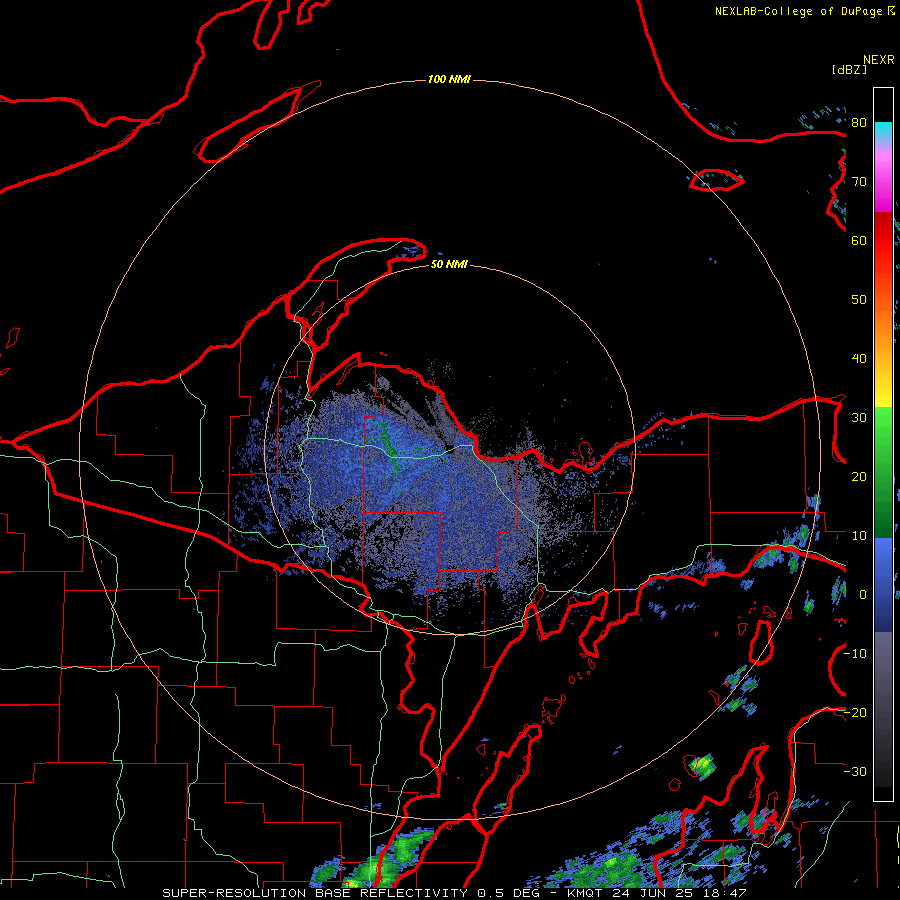The image size is (900, 900).
Task: Click the 70 value on dBZ scale
Action: [859, 182]
